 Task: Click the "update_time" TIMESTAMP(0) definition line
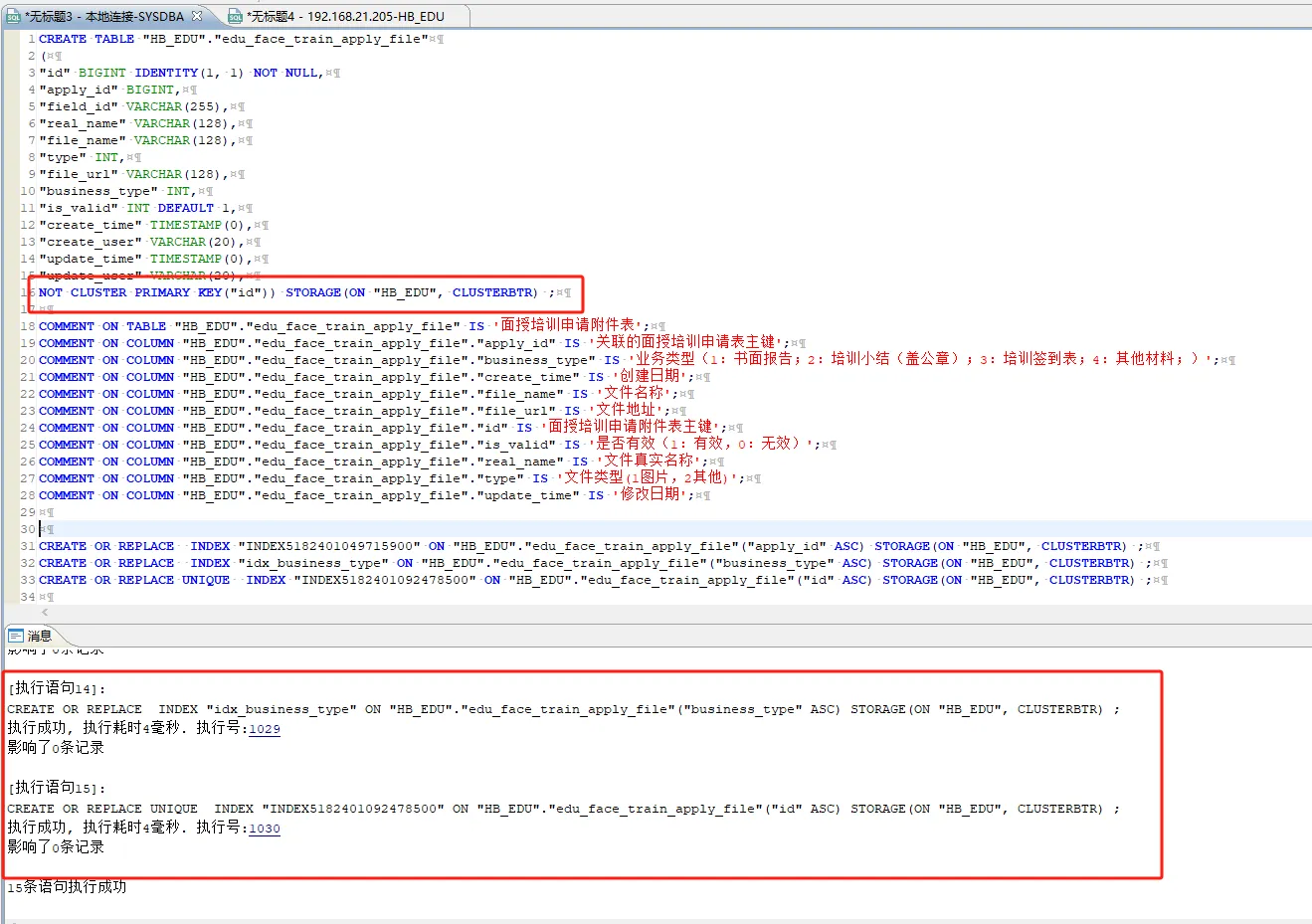pyautogui.click(x=146, y=259)
